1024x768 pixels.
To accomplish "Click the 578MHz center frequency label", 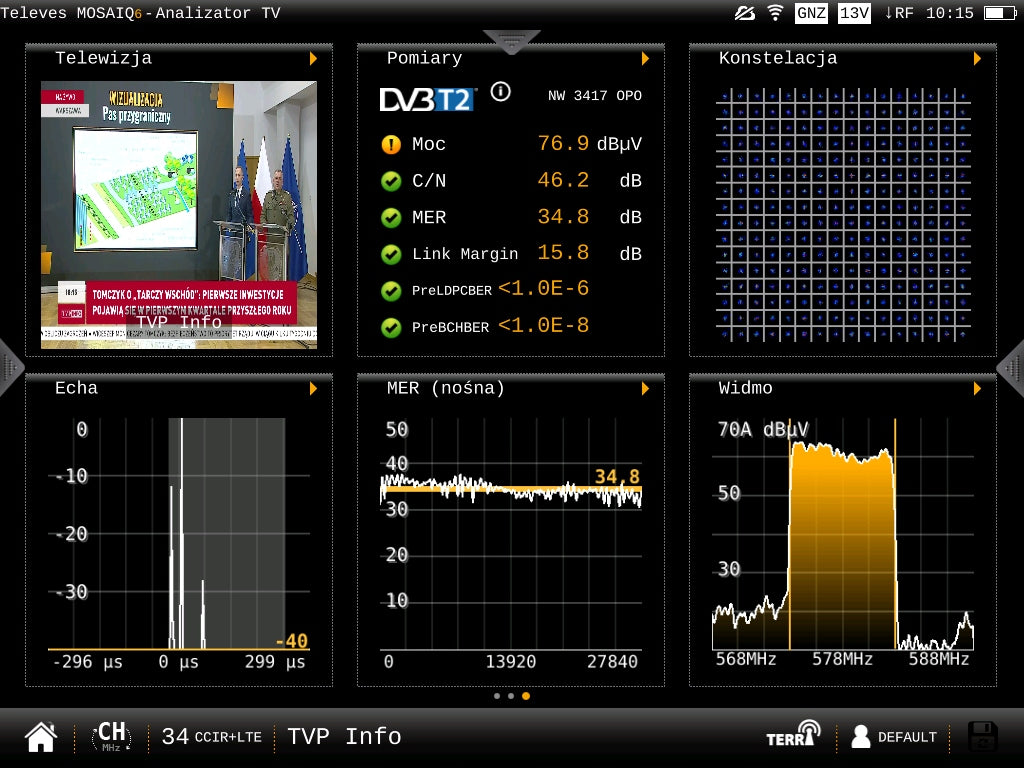I will pos(842,659).
